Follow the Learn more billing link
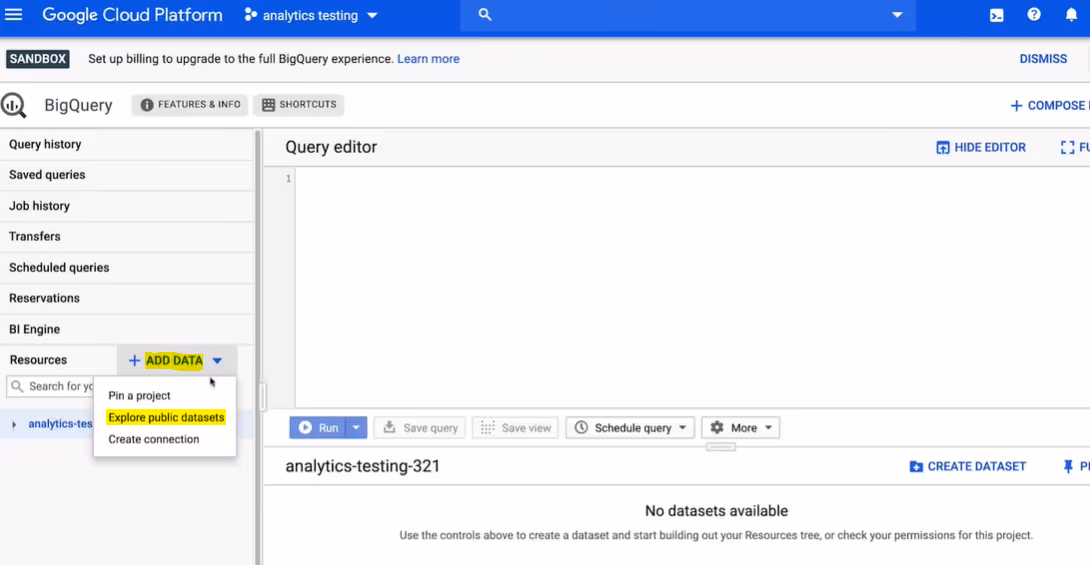 click(428, 59)
